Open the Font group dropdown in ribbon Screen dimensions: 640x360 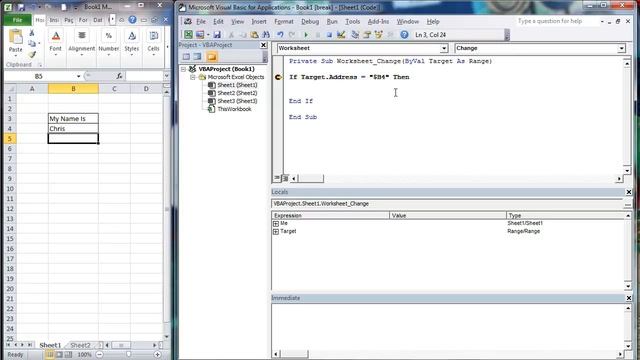(56, 43)
